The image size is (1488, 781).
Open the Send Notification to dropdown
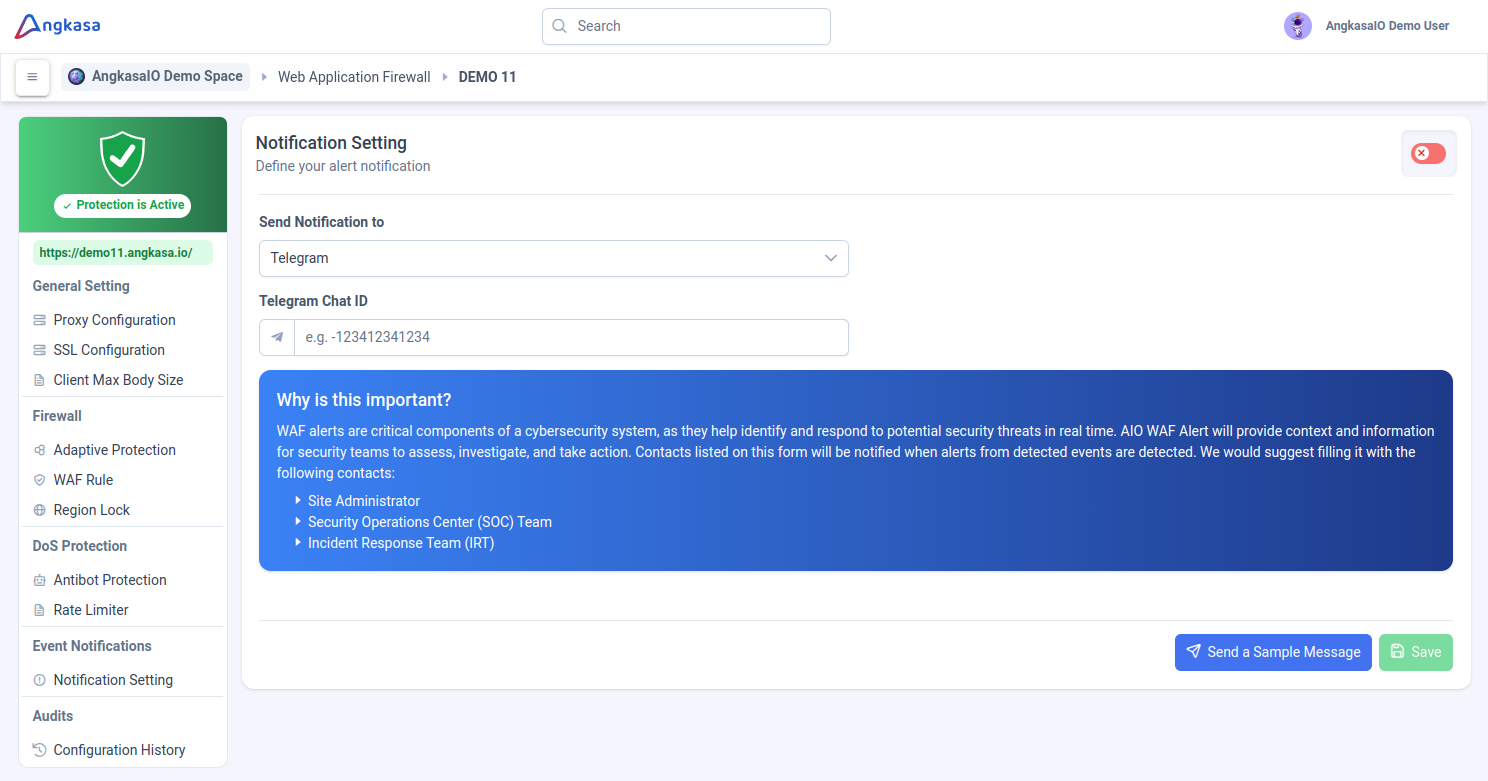coord(554,258)
